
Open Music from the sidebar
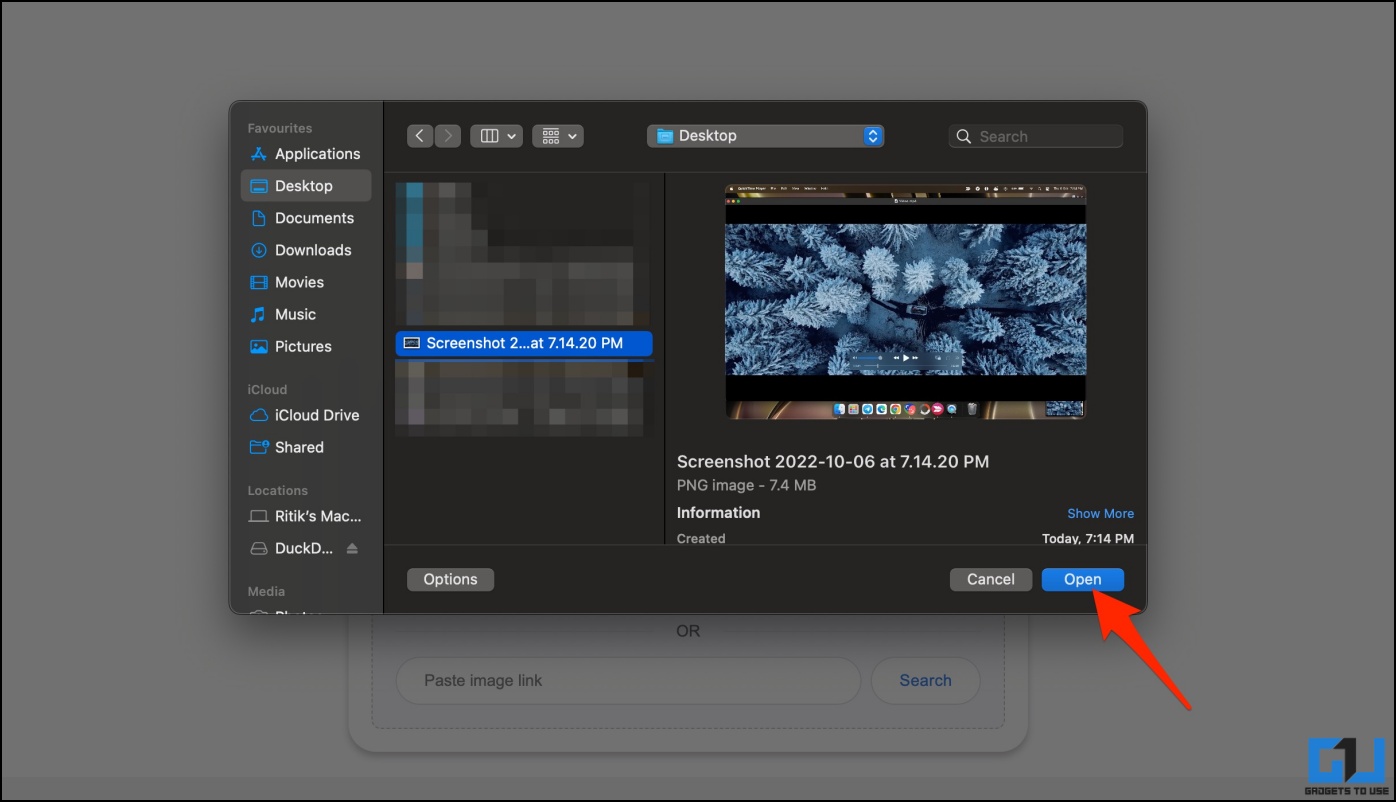click(x=306, y=314)
